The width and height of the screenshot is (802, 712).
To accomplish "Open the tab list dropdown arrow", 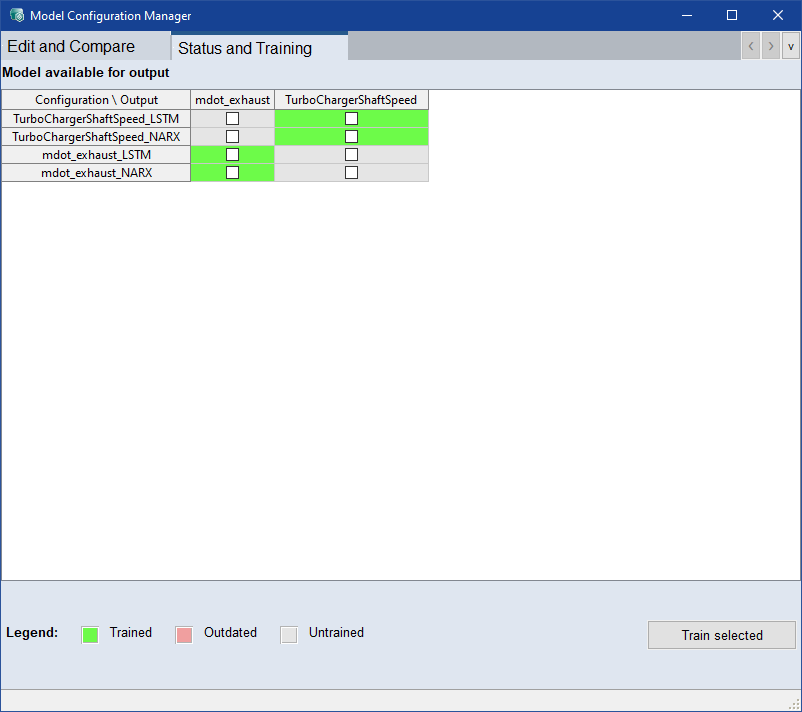I will pos(790,46).
